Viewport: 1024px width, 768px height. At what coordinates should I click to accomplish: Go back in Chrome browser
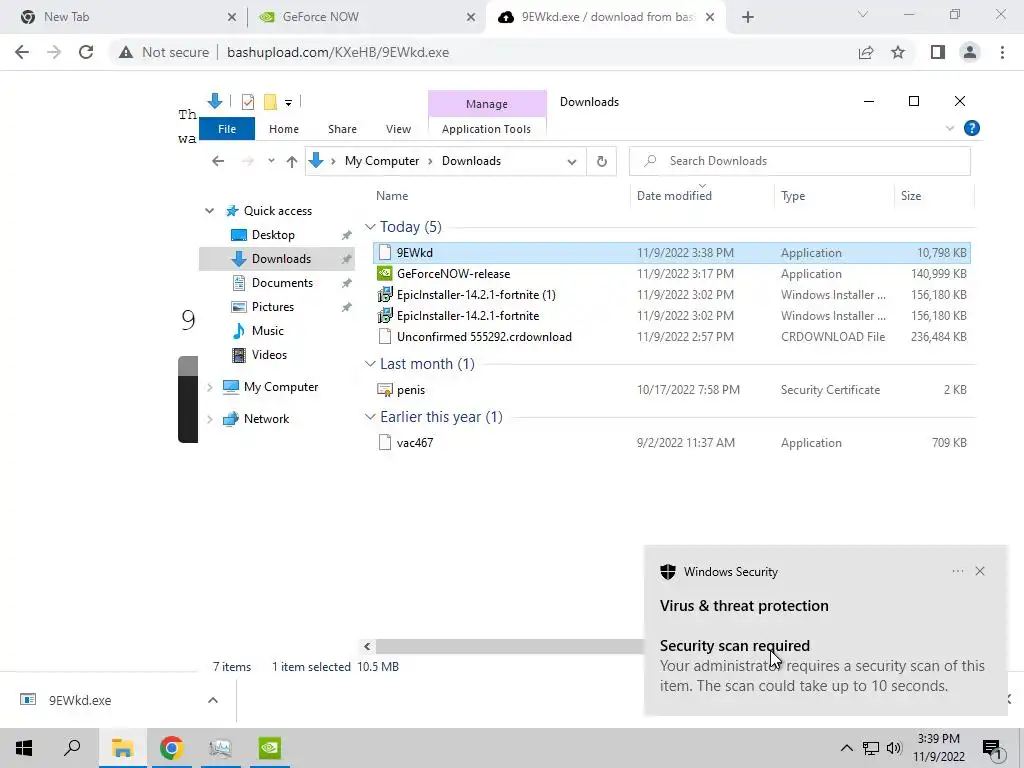22,52
